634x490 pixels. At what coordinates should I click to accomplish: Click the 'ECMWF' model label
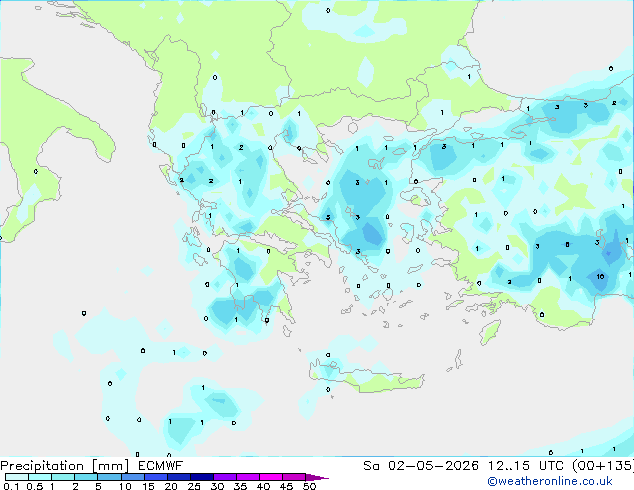161,466
